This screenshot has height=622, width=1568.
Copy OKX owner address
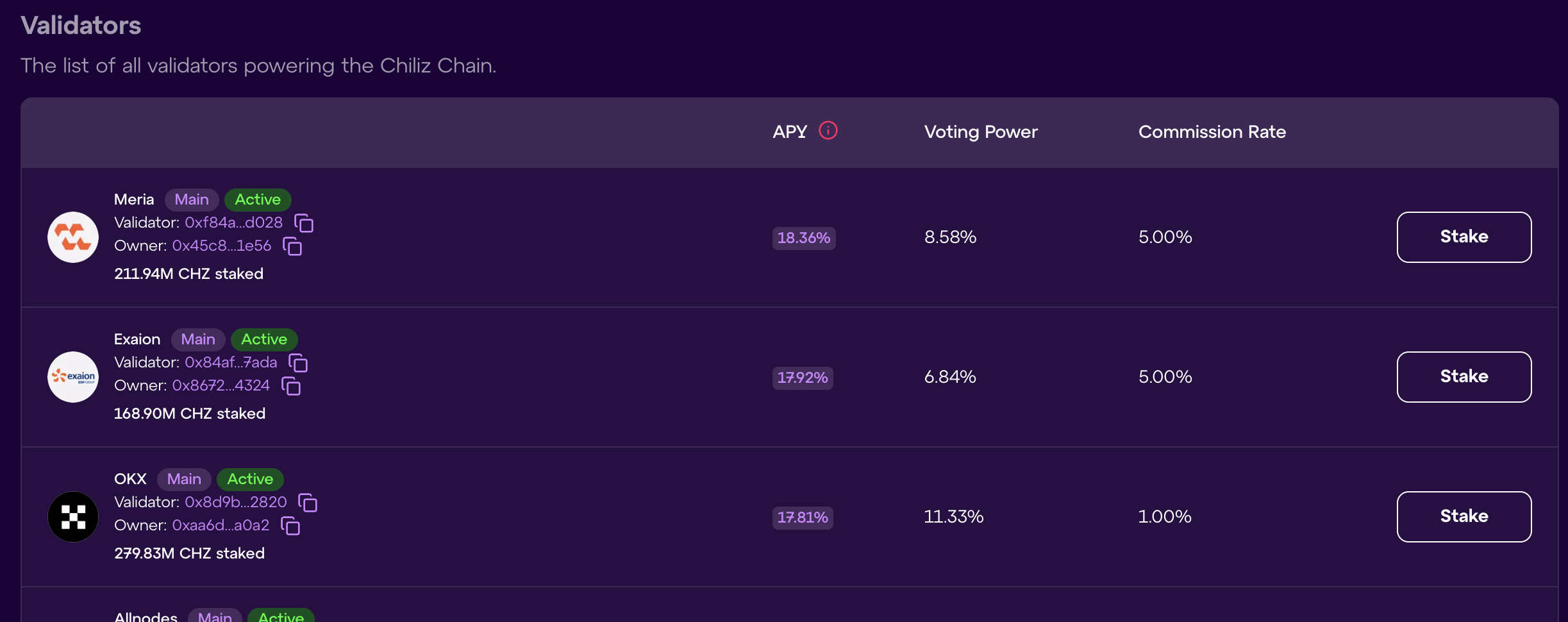coord(290,526)
